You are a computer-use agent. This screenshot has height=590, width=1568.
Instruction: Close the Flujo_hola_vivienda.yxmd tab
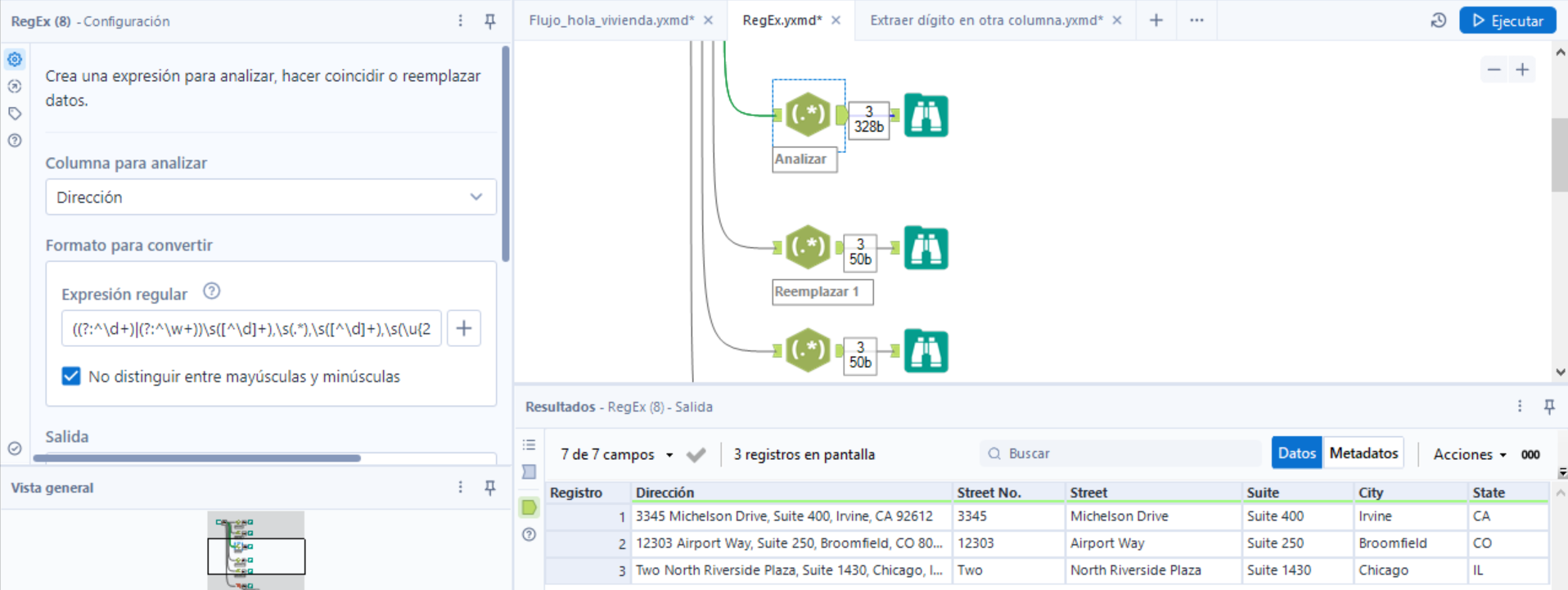tap(709, 20)
